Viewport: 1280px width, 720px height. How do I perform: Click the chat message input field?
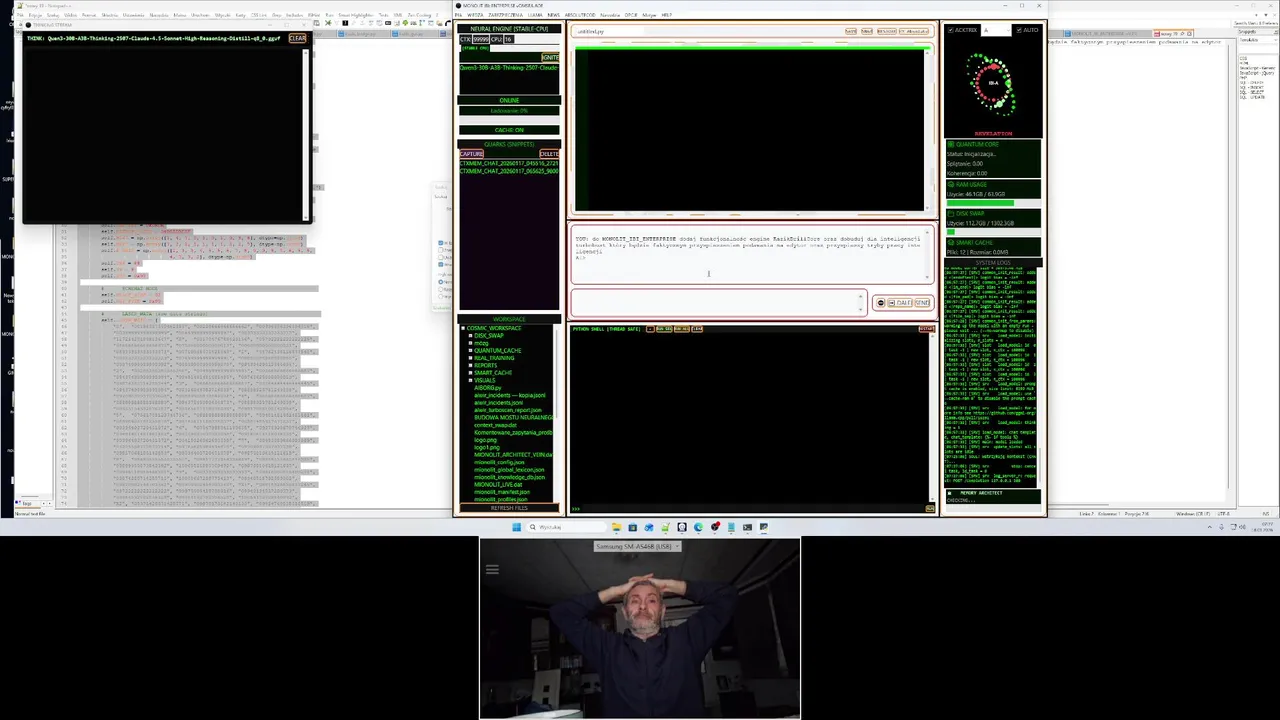(x=717, y=303)
